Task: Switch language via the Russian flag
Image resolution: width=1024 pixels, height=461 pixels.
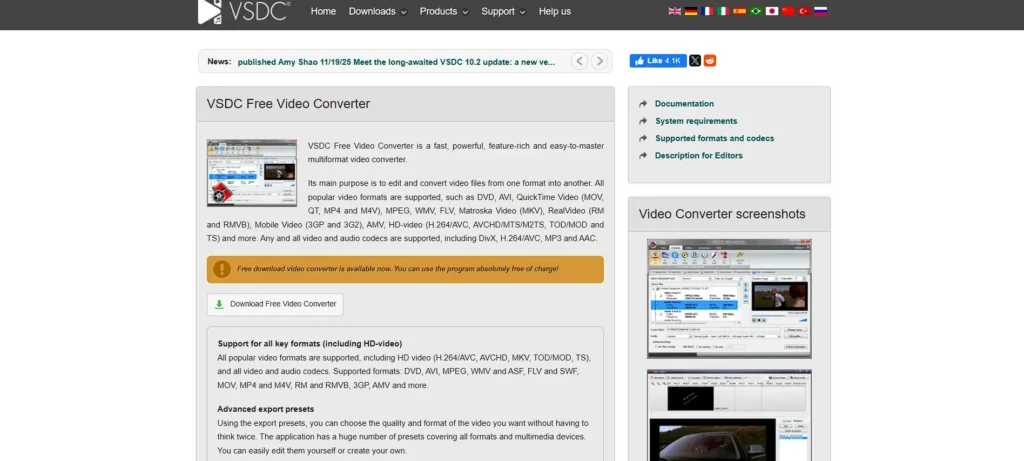Action: [821, 11]
